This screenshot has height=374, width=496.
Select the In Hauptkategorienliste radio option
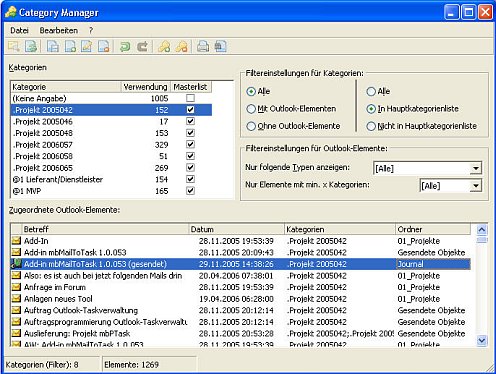[x=371, y=109]
